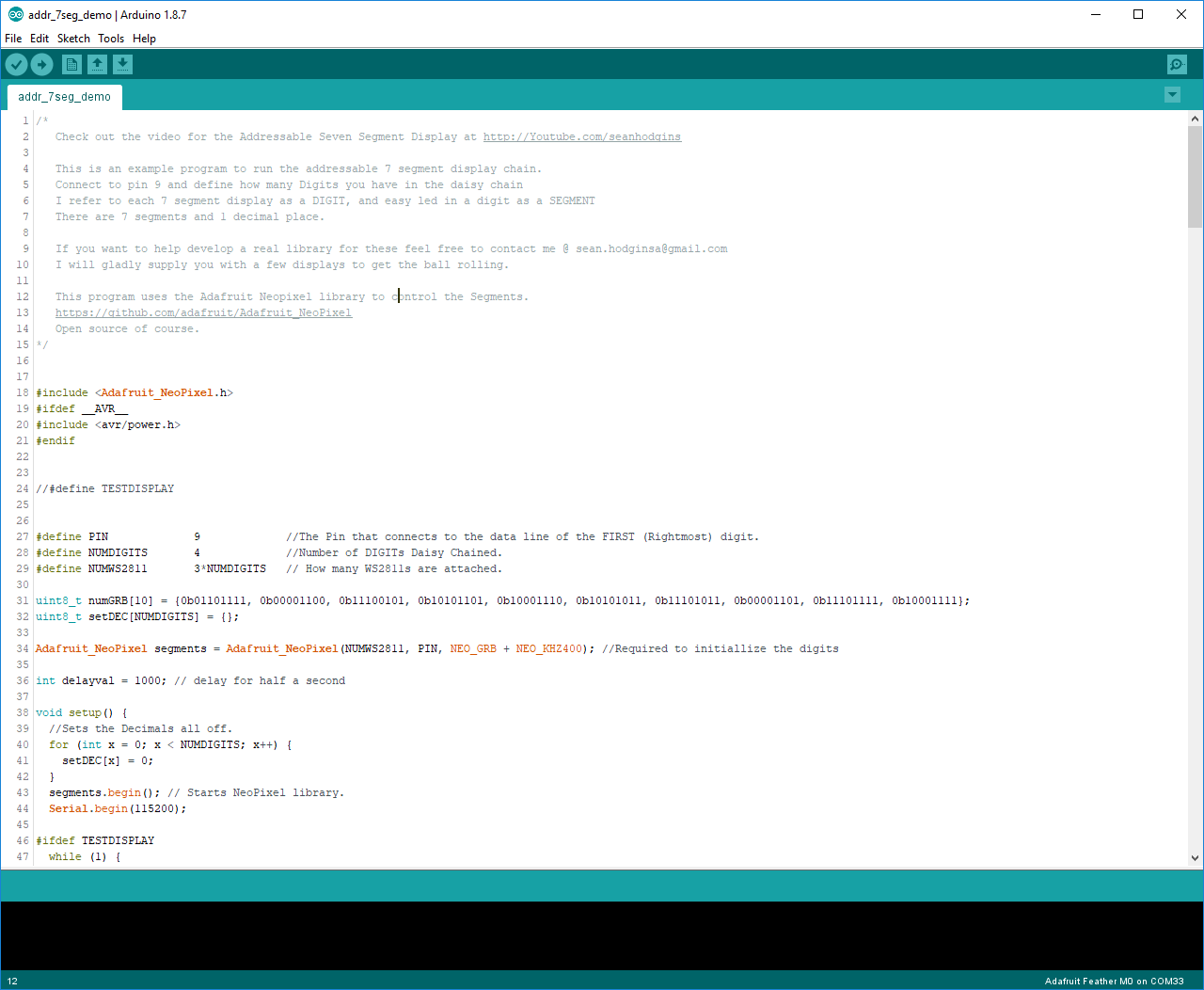The height and width of the screenshot is (990, 1204).
Task: Open the tab list dropdown arrow
Action: (x=1172, y=95)
